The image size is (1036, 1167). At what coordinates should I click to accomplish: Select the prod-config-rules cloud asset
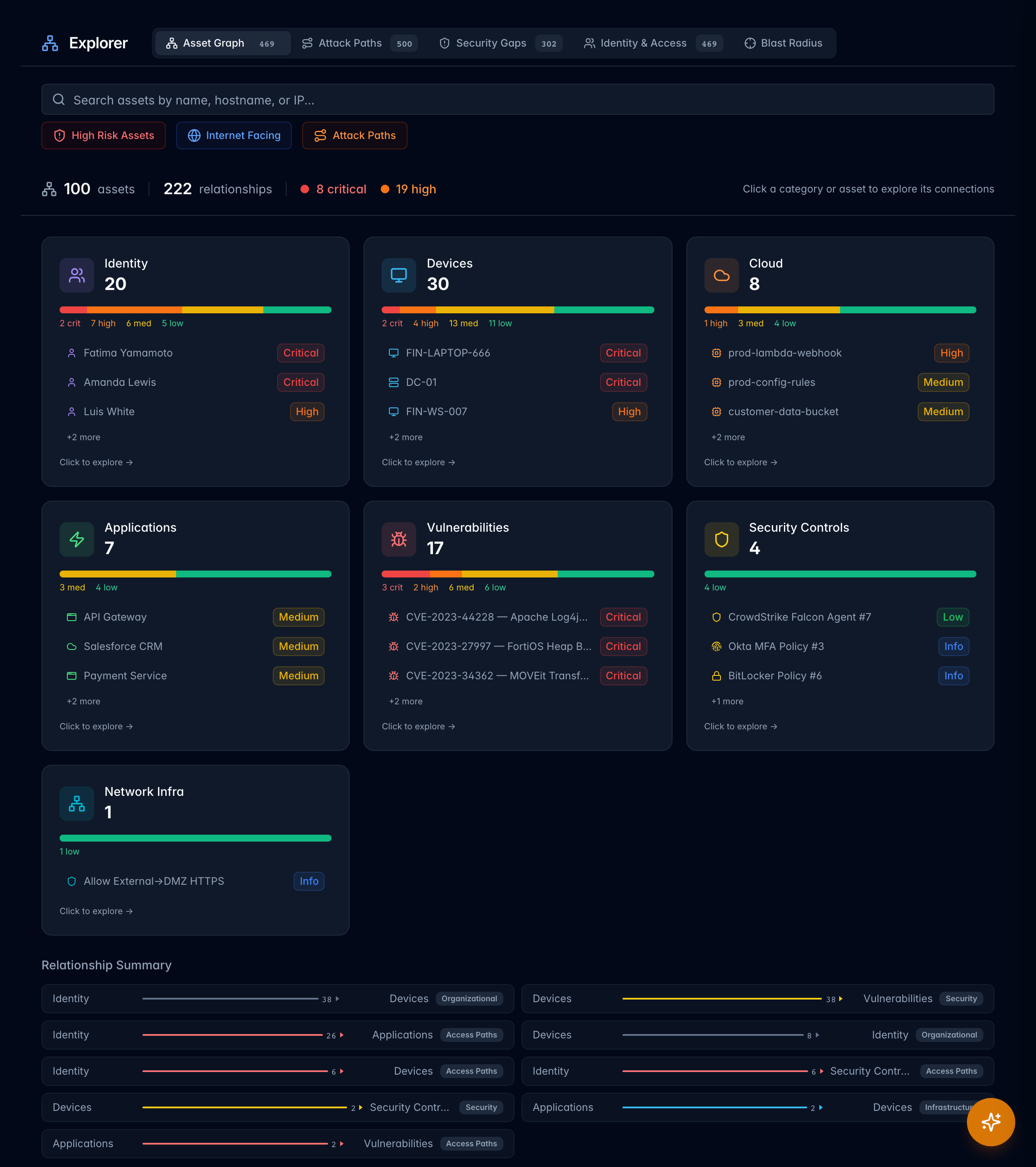pos(840,382)
